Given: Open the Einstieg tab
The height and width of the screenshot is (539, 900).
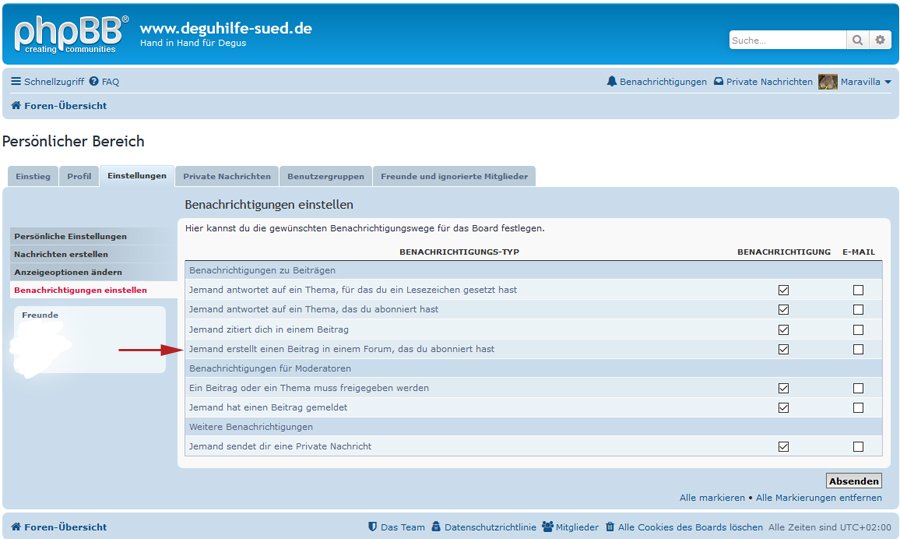Looking at the screenshot, I should pyautogui.click(x=33, y=176).
